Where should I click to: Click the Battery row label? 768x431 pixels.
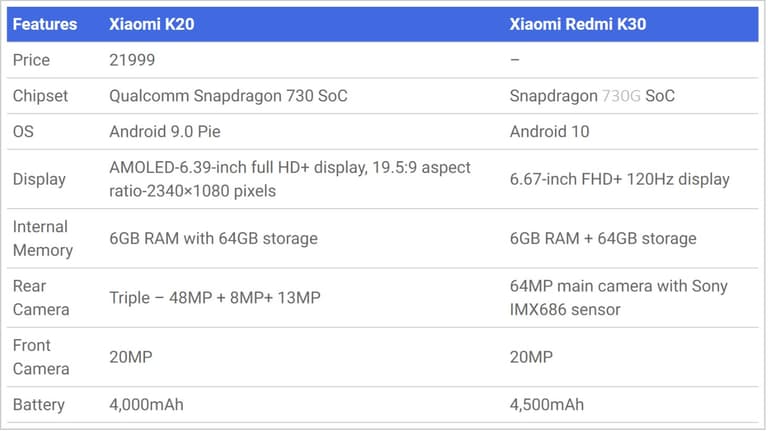tap(39, 404)
